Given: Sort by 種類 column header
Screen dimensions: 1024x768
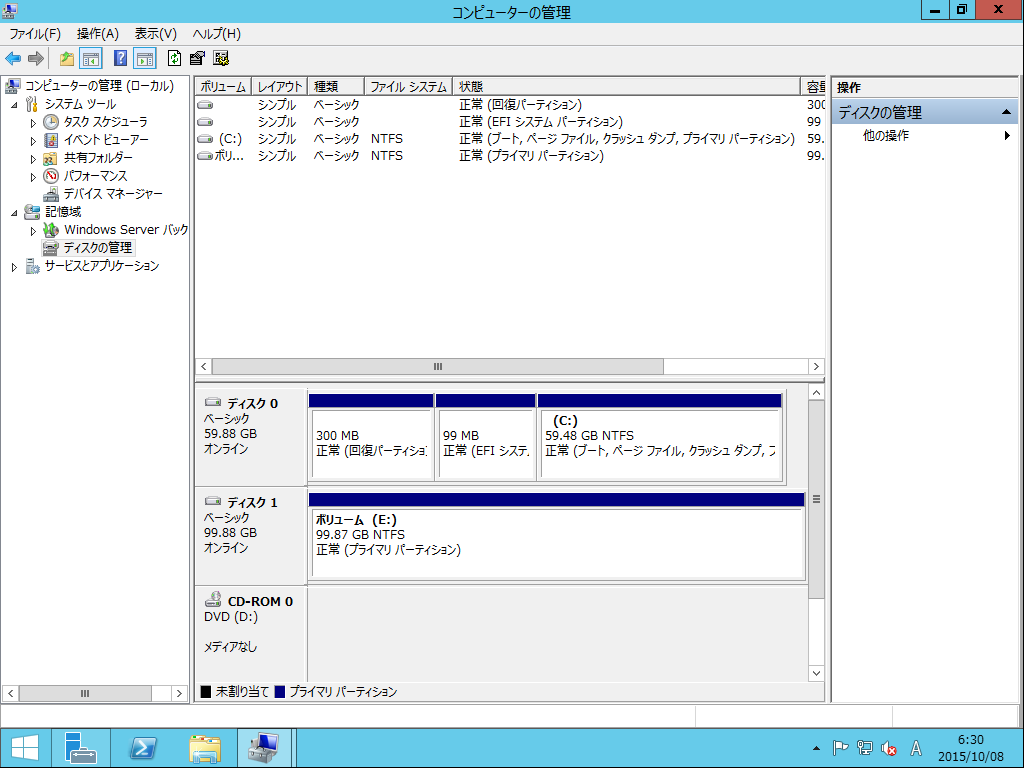Looking at the screenshot, I should [336, 87].
